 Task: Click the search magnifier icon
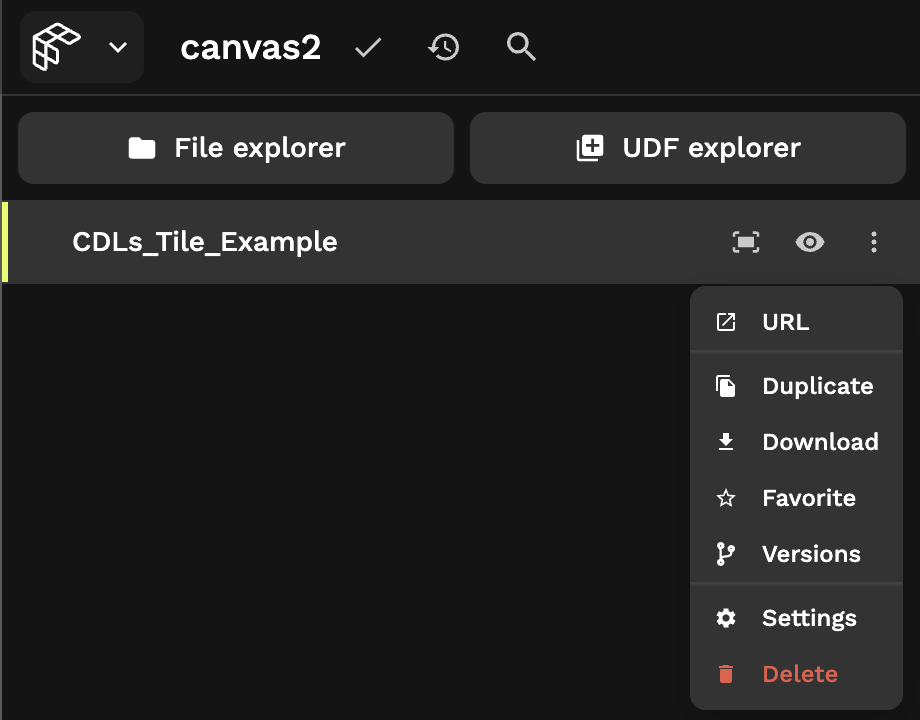pyautogui.click(x=521, y=46)
